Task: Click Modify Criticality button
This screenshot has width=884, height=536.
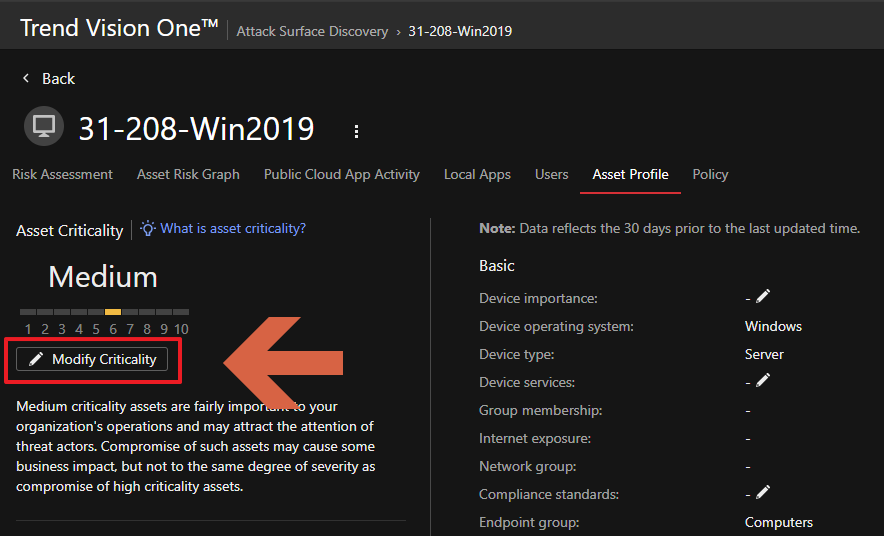Action: pos(92,360)
